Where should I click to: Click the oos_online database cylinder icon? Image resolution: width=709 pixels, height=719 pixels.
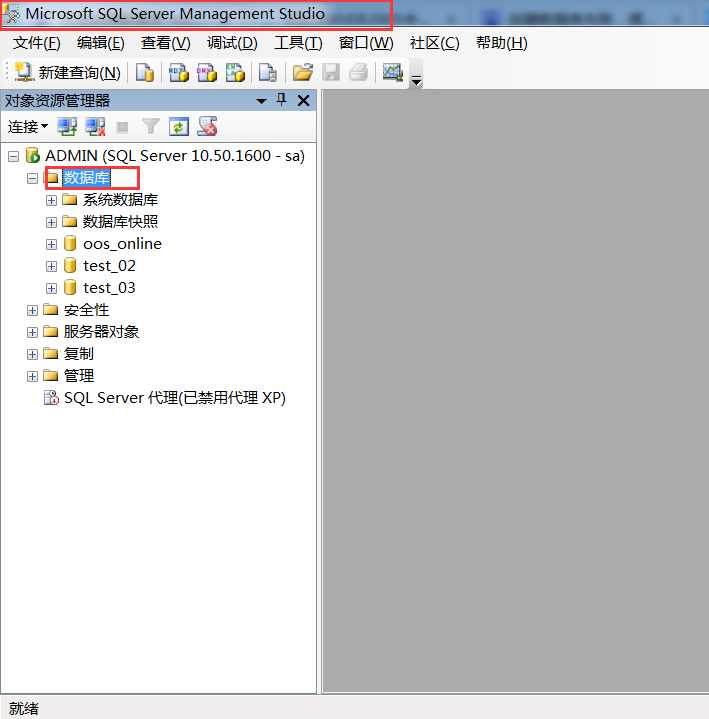[x=70, y=243]
